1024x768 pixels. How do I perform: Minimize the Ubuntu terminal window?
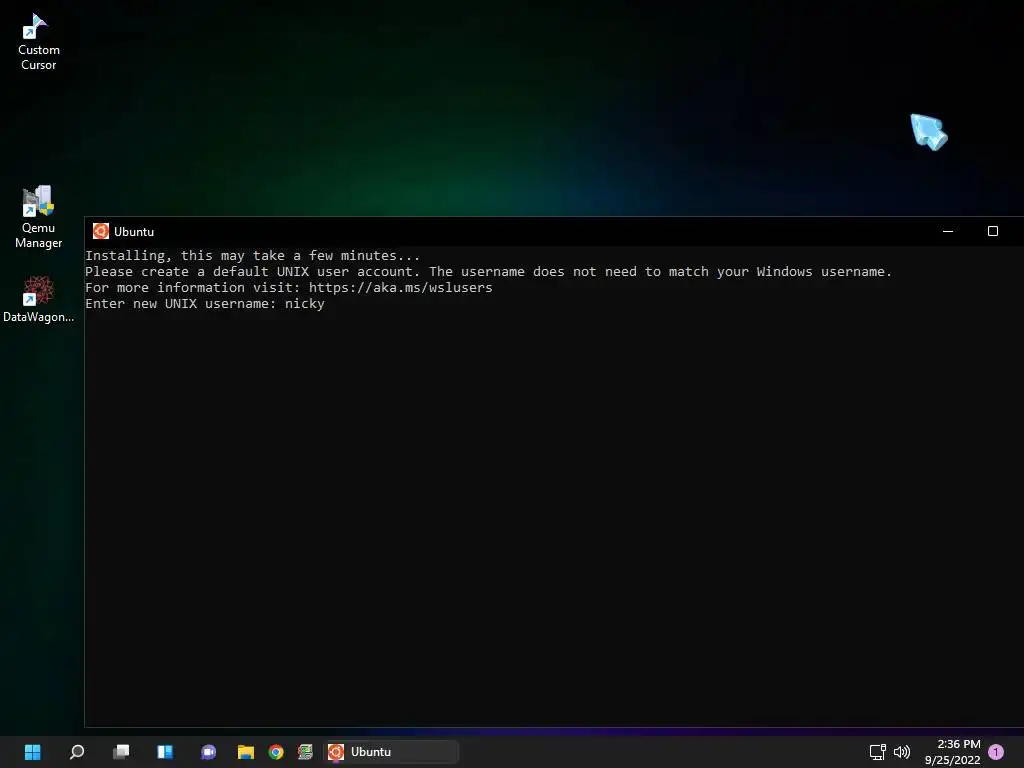pos(948,231)
